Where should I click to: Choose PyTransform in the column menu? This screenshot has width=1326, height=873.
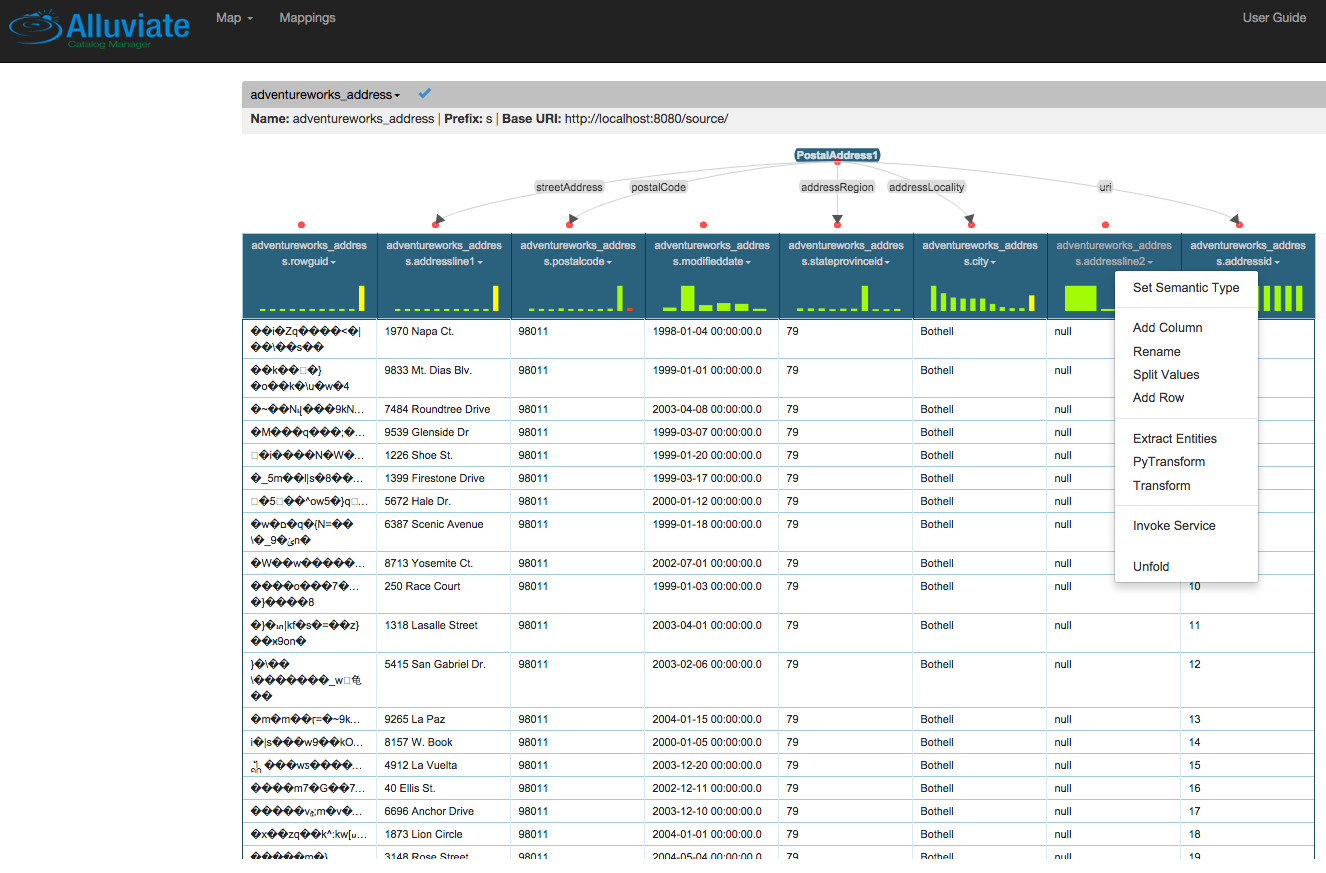click(1186, 462)
